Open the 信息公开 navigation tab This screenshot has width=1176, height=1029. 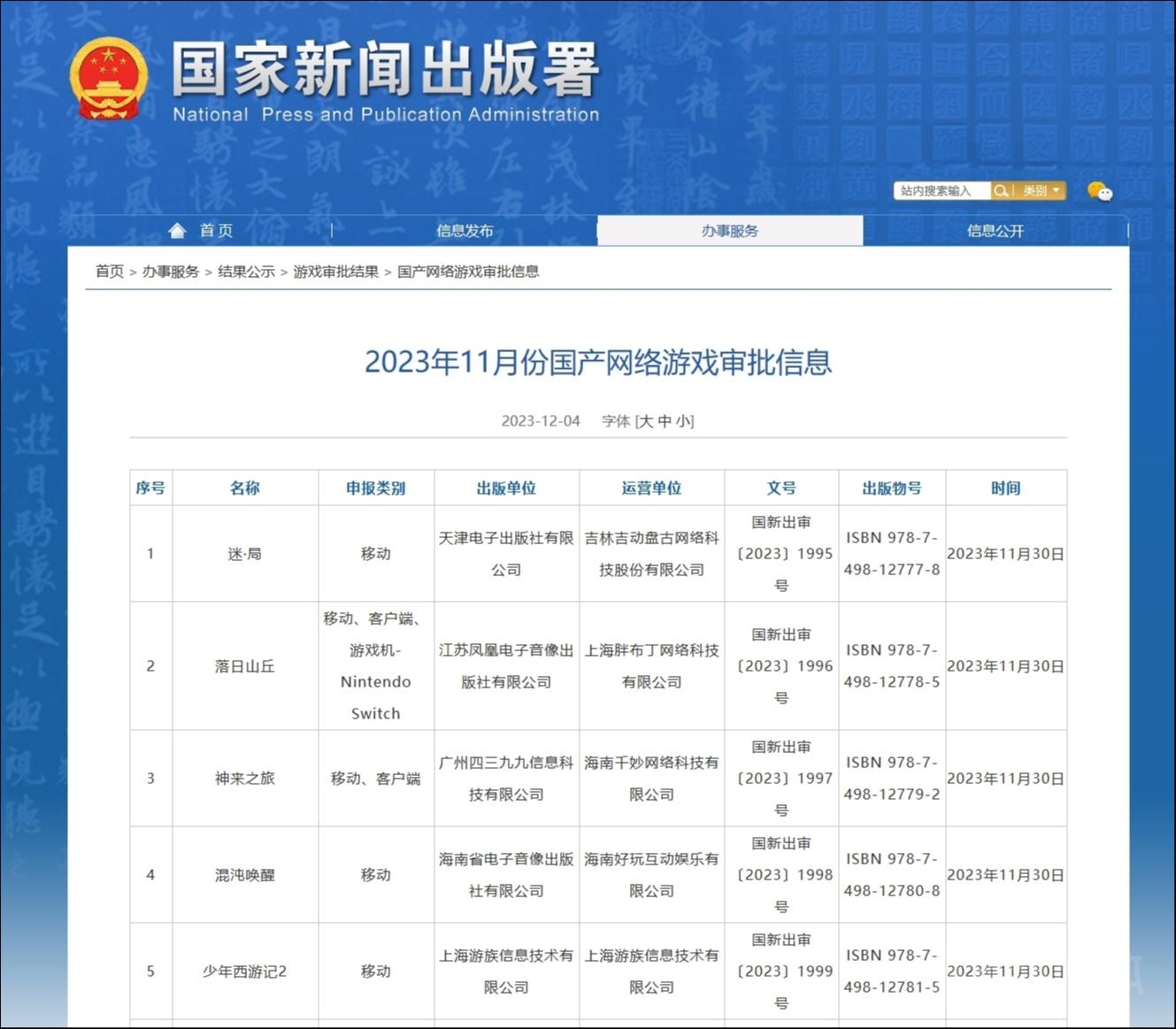click(x=995, y=231)
